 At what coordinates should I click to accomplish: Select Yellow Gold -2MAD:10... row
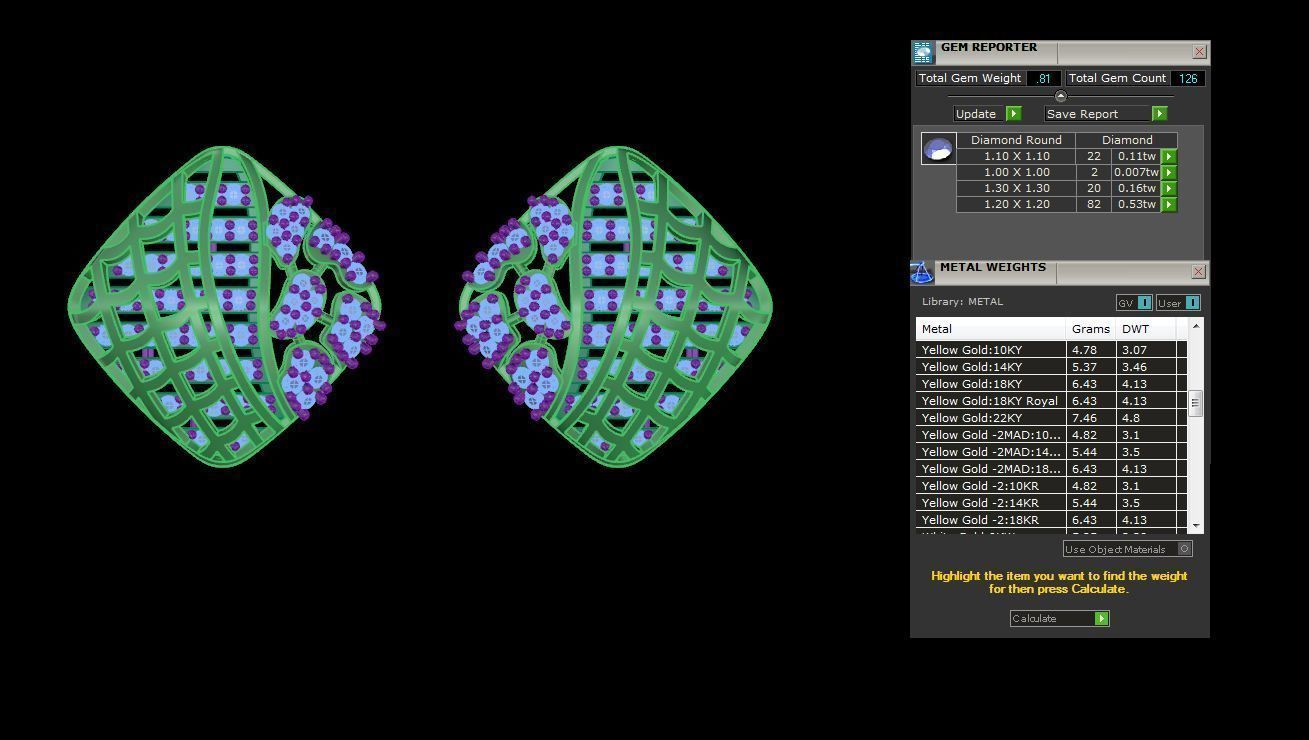click(x=1051, y=435)
